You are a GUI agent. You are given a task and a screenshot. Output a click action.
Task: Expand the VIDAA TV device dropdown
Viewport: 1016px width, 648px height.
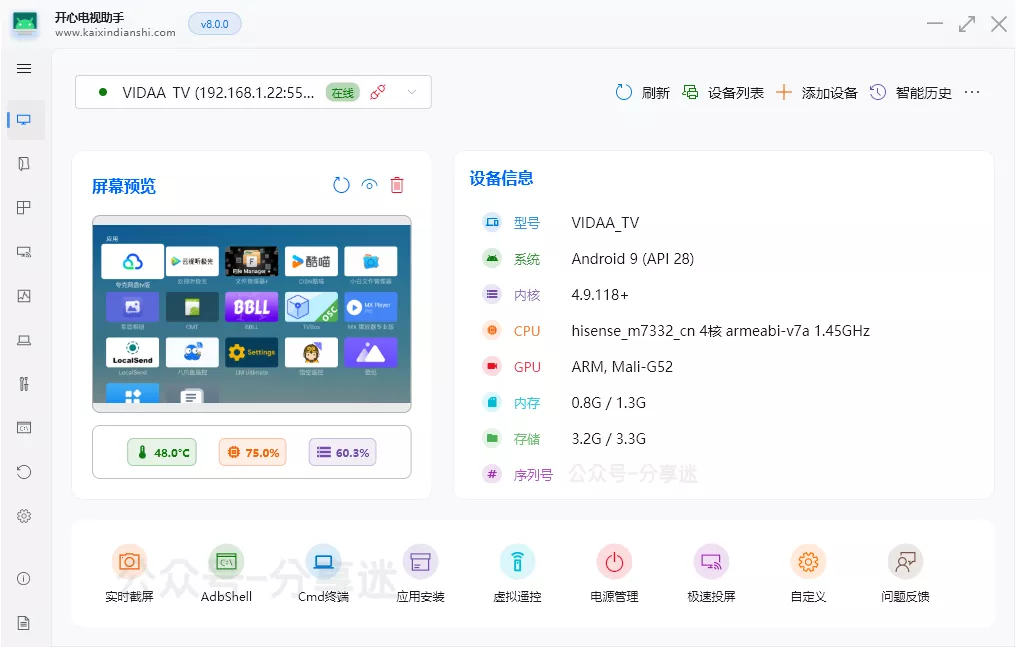[411, 92]
